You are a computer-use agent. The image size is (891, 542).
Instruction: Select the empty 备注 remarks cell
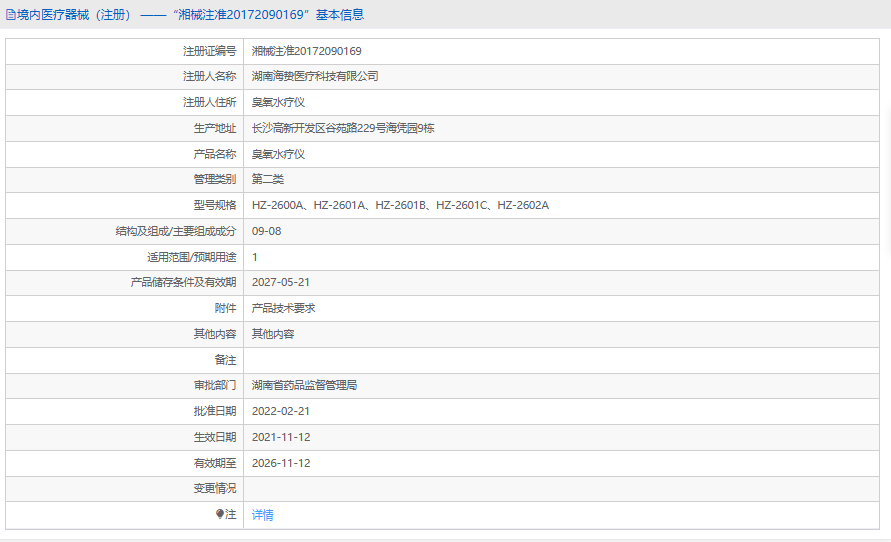(x=561, y=360)
